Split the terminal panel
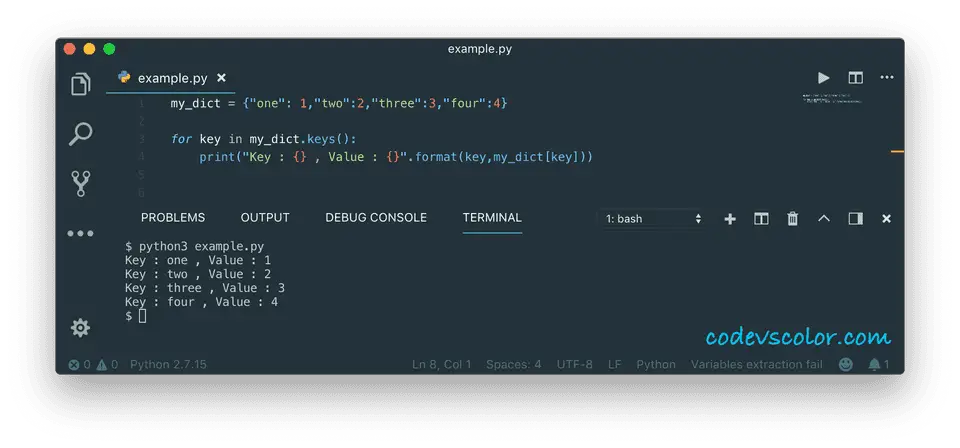Image resolution: width=960 pixels, height=448 pixels. coord(761,219)
